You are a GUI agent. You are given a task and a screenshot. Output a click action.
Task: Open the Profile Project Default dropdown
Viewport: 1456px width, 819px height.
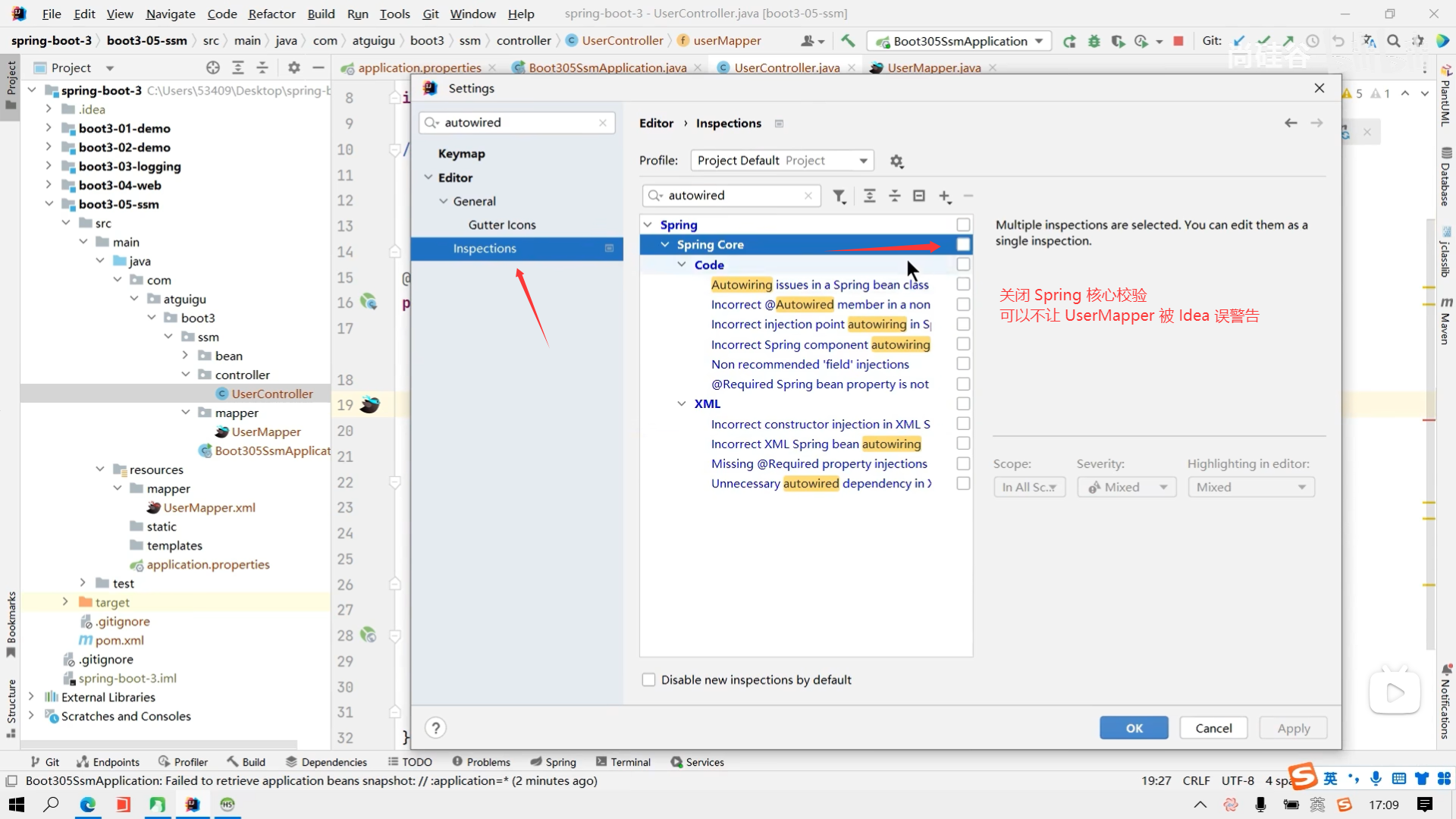pyautogui.click(x=782, y=161)
